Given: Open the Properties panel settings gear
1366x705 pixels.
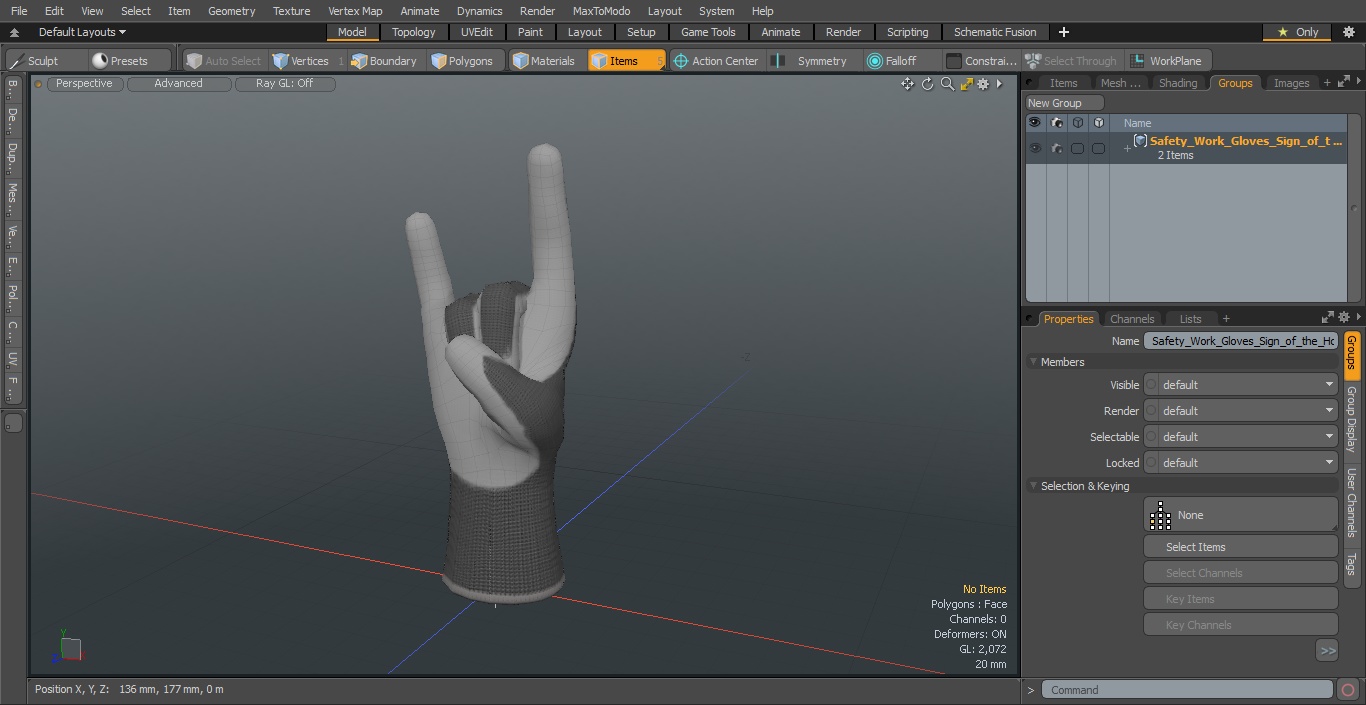Looking at the screenshot, I should [1343, 318].
